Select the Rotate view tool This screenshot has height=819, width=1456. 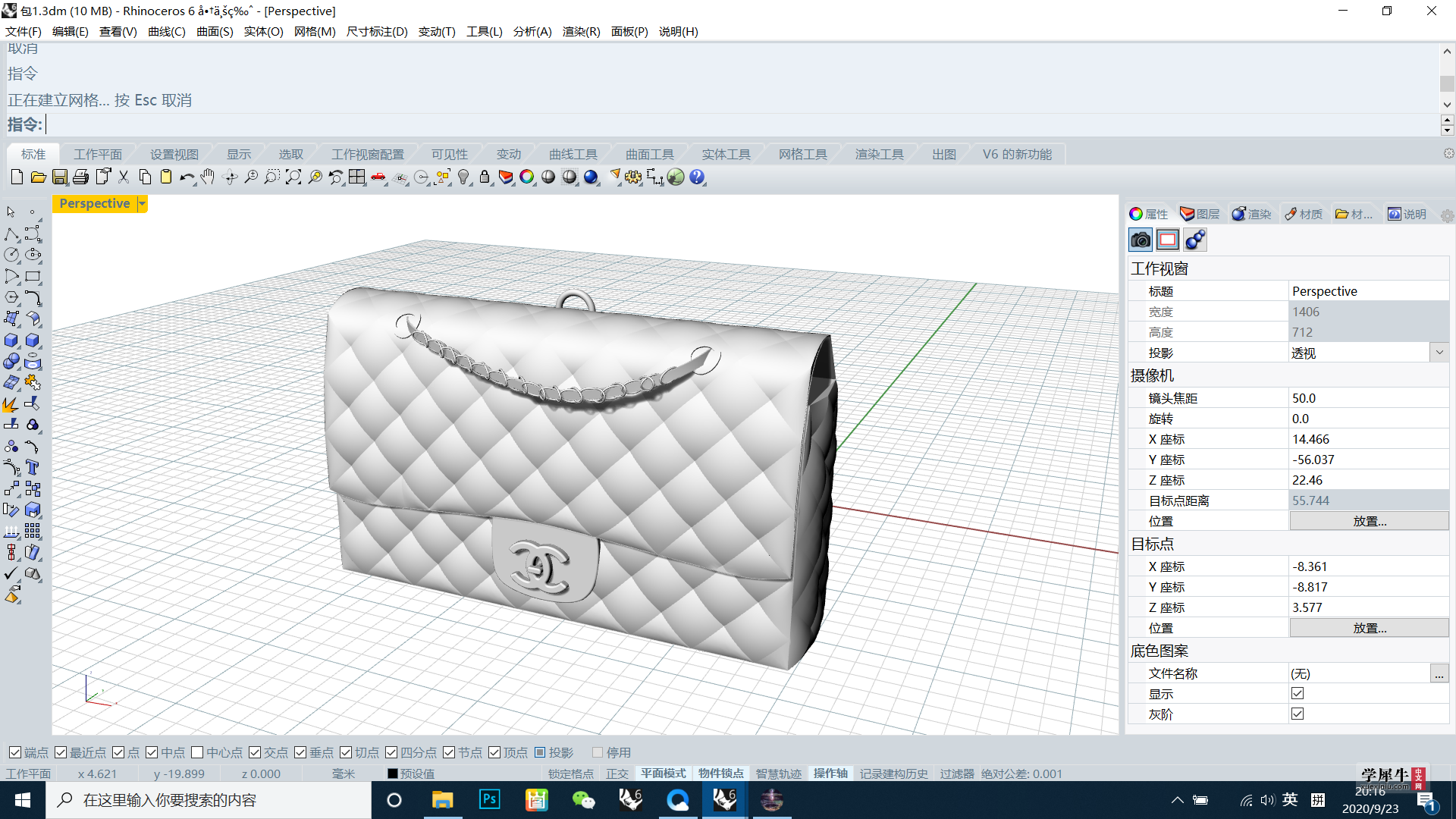coord(231,177)
